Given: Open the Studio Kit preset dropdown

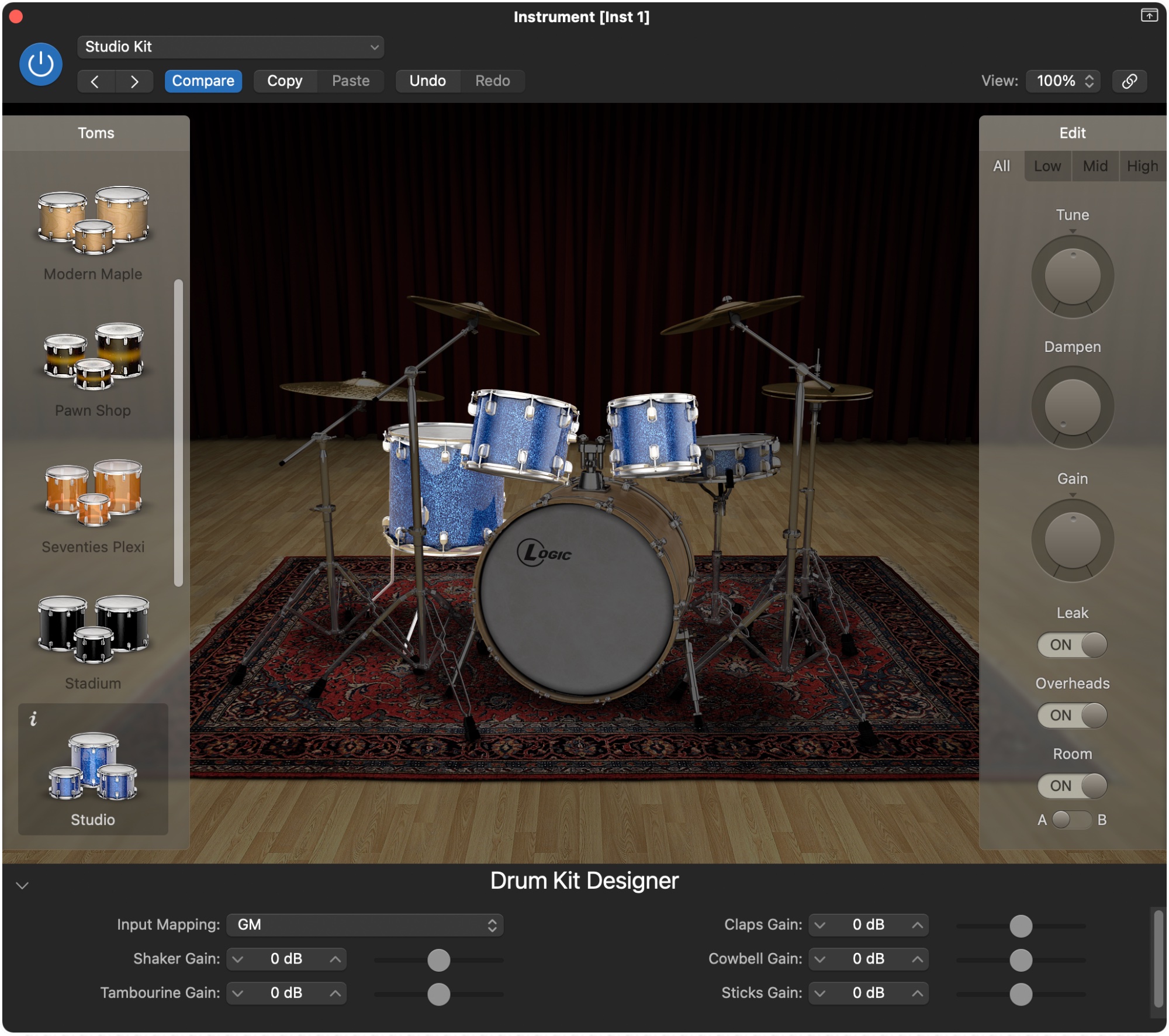Looking at the screenshot, I should pos(230,47).
